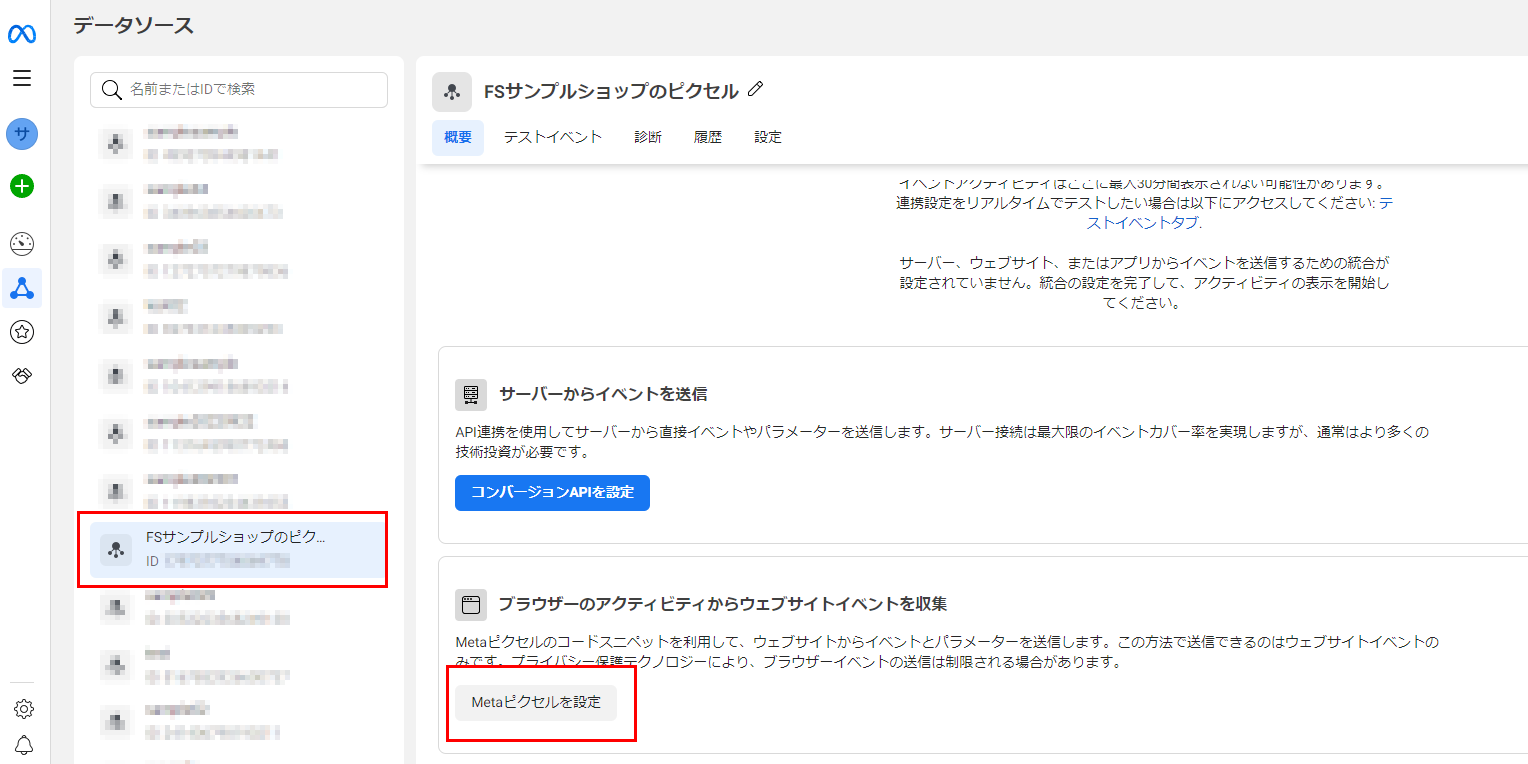The width and height of the screenshot is (1528, 764).
Task: Open the gauge overview icon in sidebar
Action: coord(22,243)
